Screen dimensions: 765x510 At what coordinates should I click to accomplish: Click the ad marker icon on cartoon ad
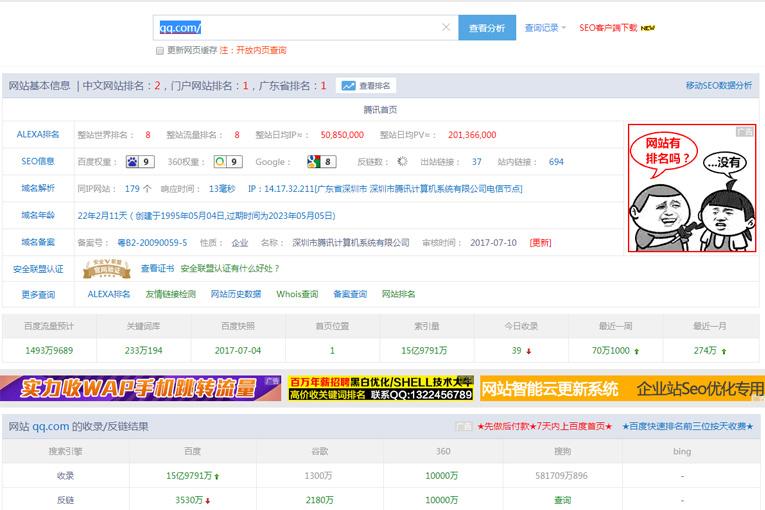(745, 132)
